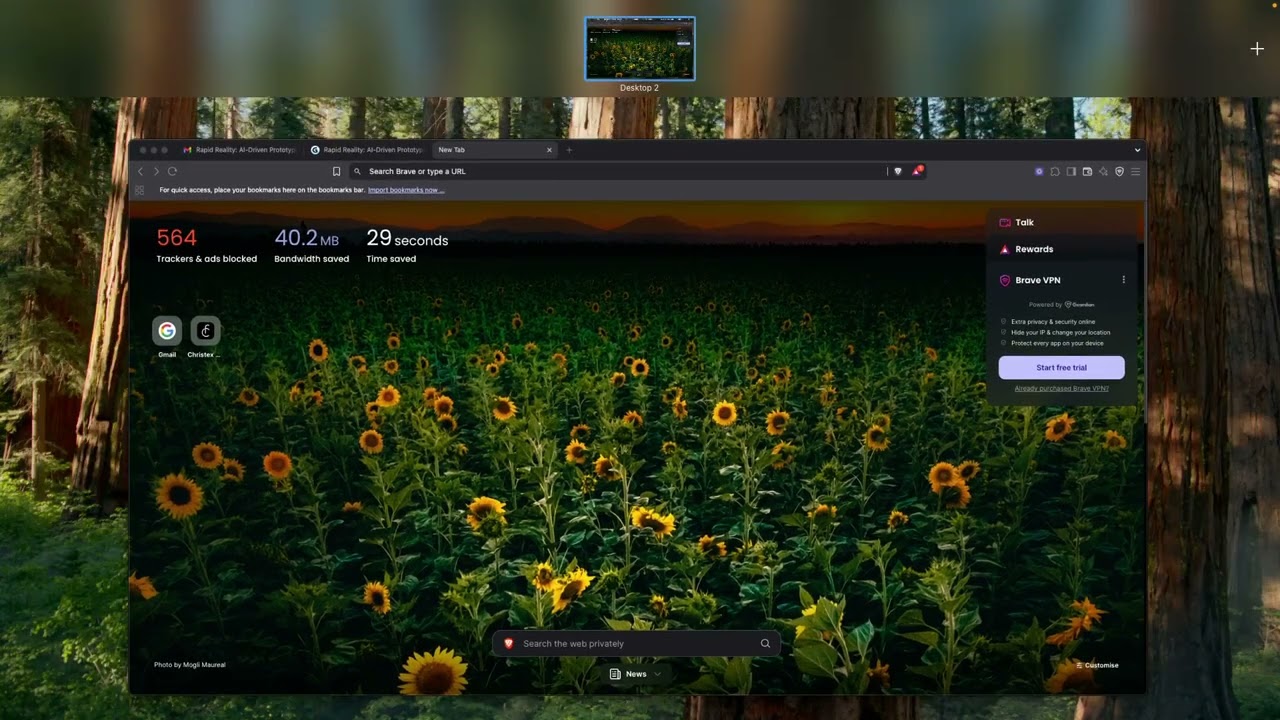Select the New Tab tab
This screenshot has width=1280, height=720.
click(x=495, y=150)
